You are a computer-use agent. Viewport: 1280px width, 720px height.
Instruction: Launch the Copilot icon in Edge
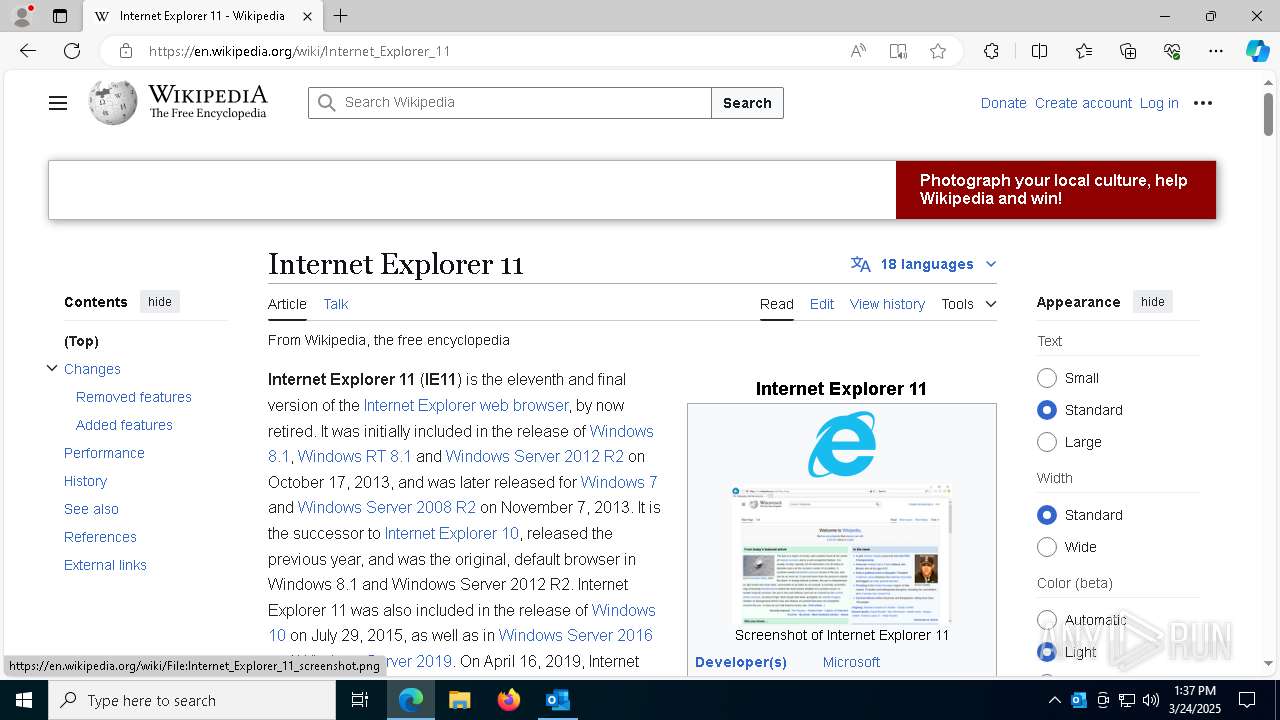pyautogui.click(x=1257, y=51)
